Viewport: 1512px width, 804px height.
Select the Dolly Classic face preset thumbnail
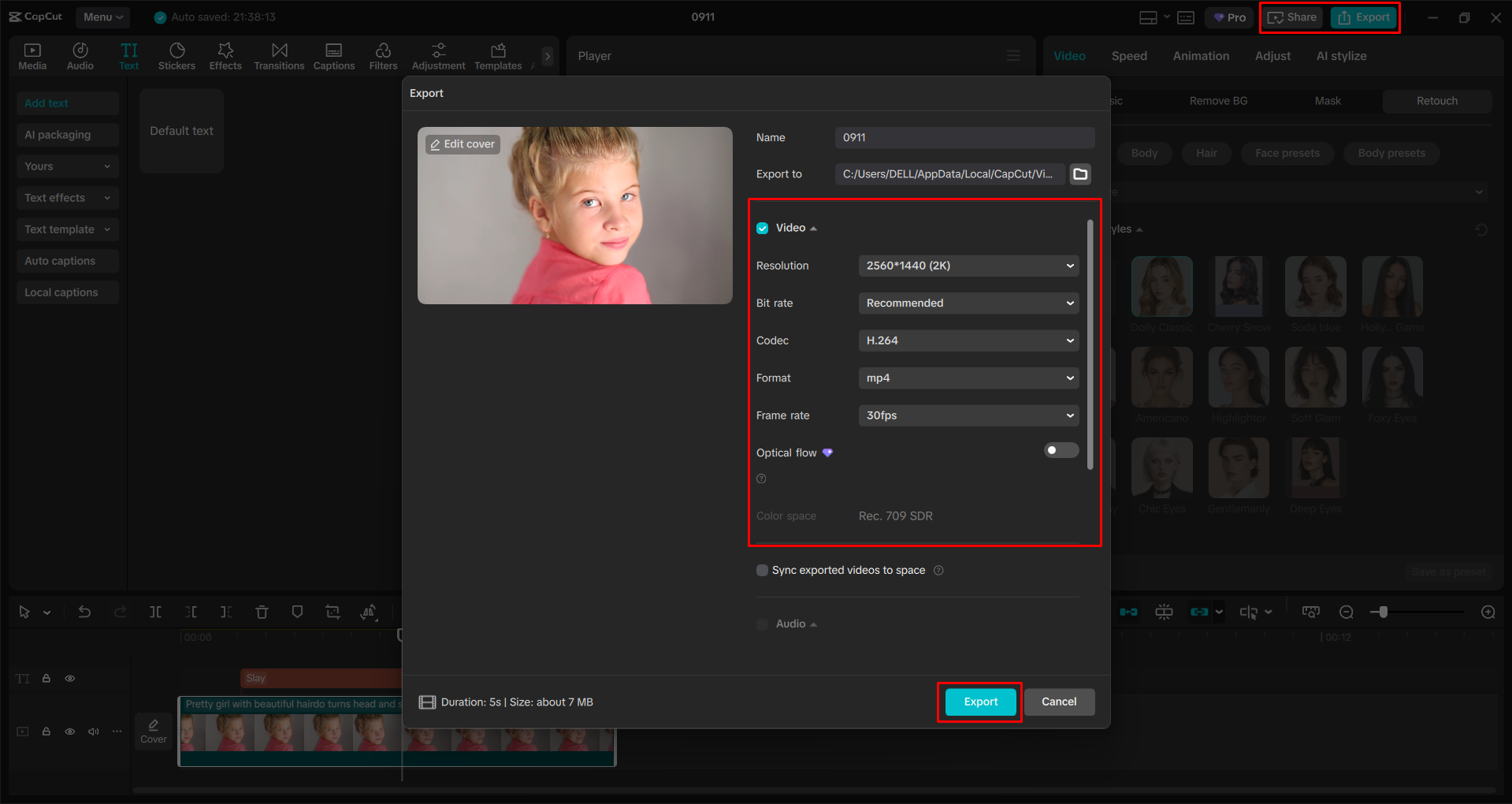1161,286
